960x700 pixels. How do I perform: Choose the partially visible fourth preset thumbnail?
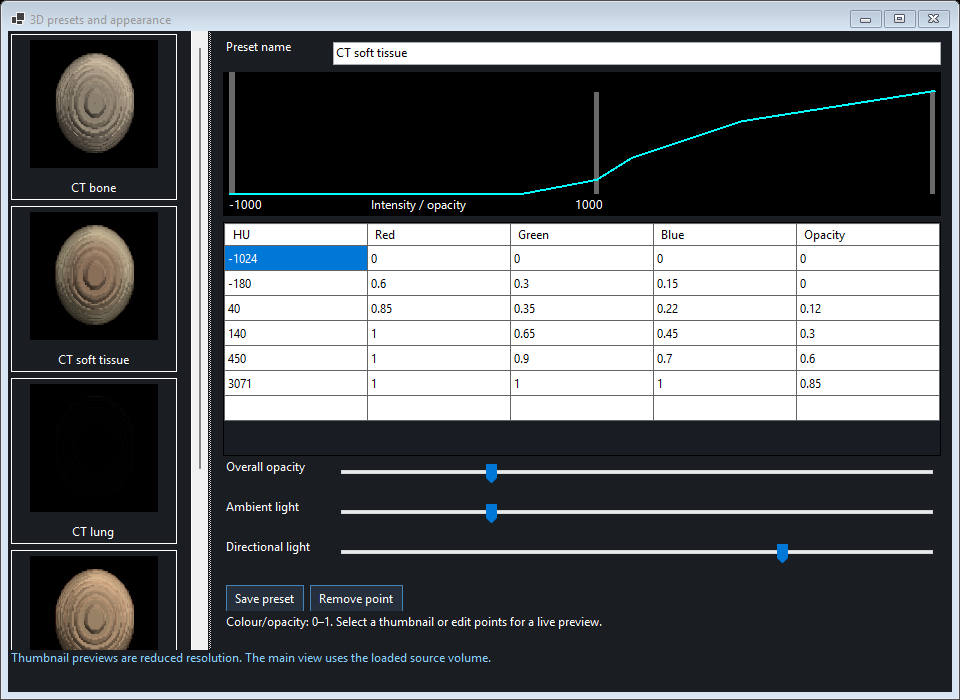coord(94,600)
